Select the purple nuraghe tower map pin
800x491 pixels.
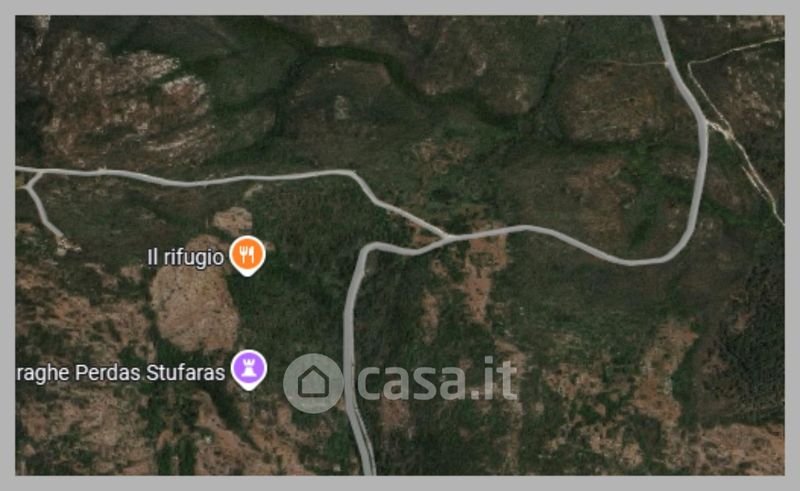pos(249,370)
